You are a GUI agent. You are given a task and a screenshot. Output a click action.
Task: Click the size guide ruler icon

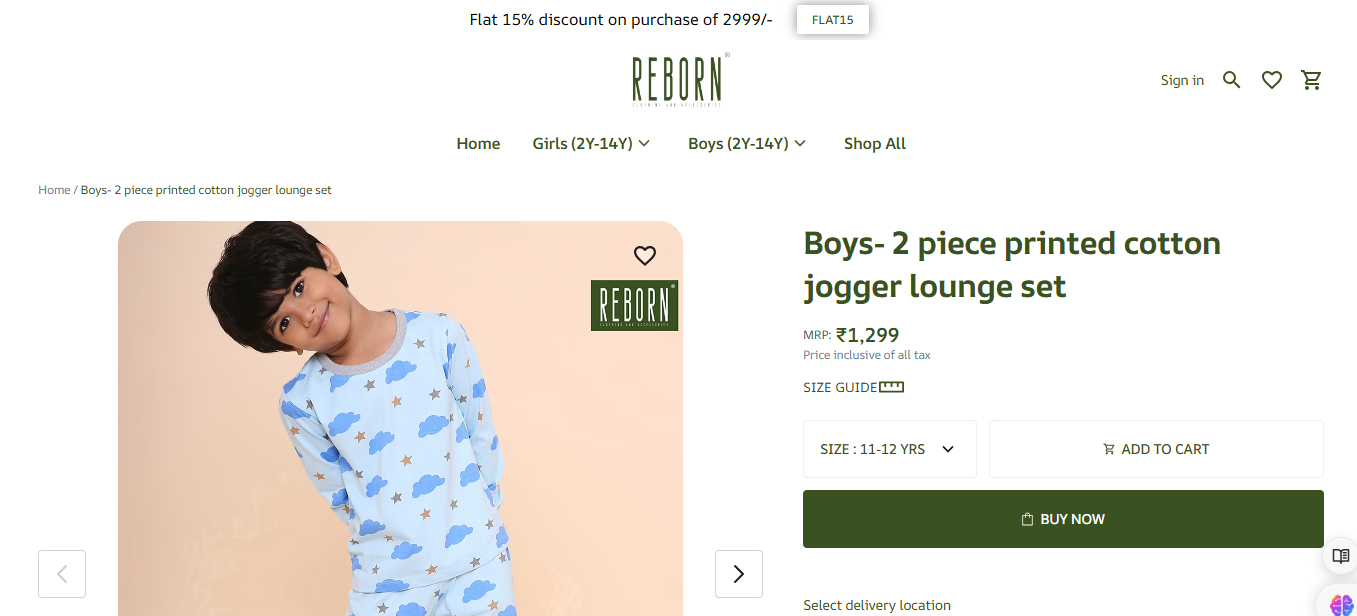(x=891, y=387)
